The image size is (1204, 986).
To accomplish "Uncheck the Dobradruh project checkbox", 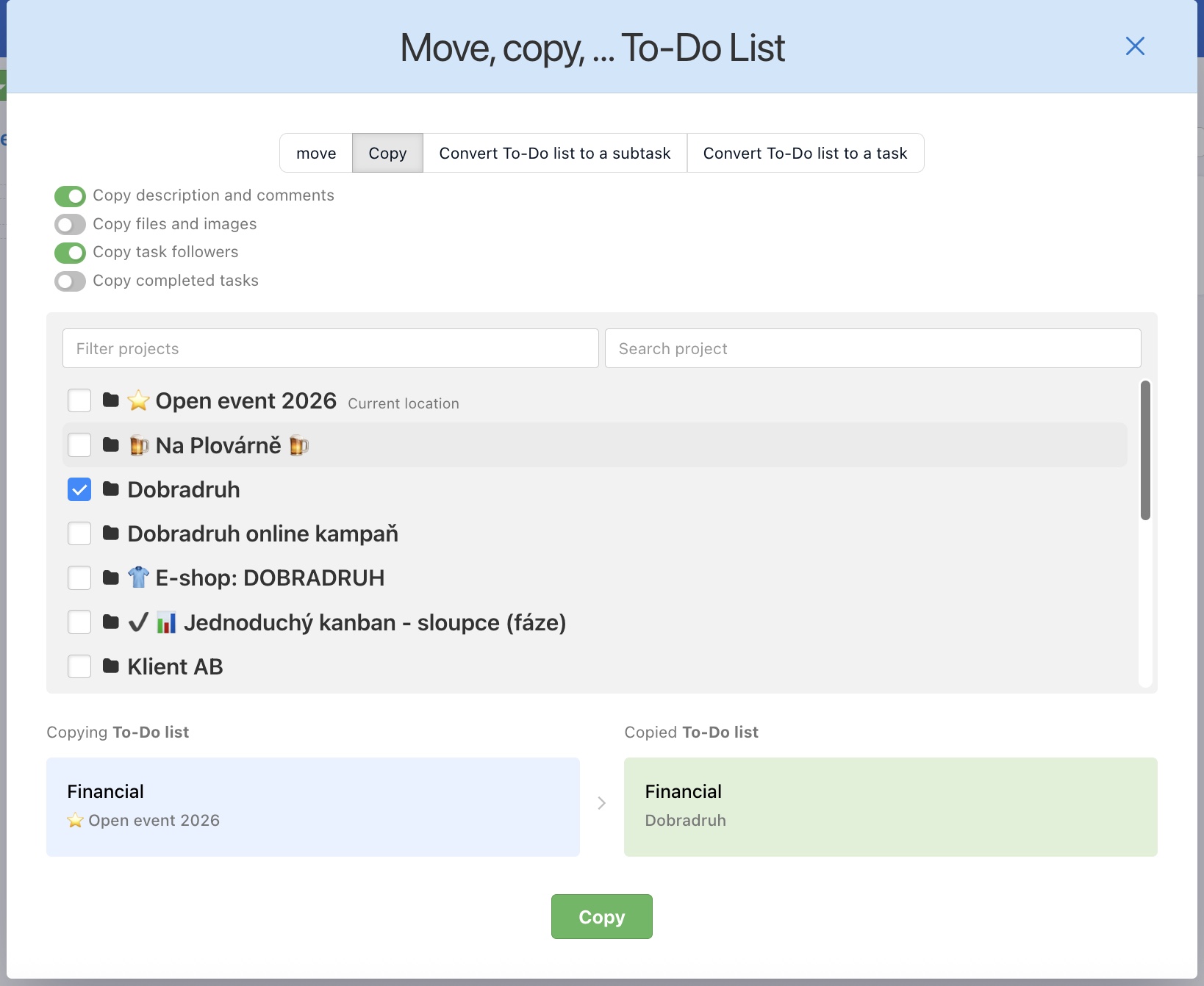I will coord(79,489).
